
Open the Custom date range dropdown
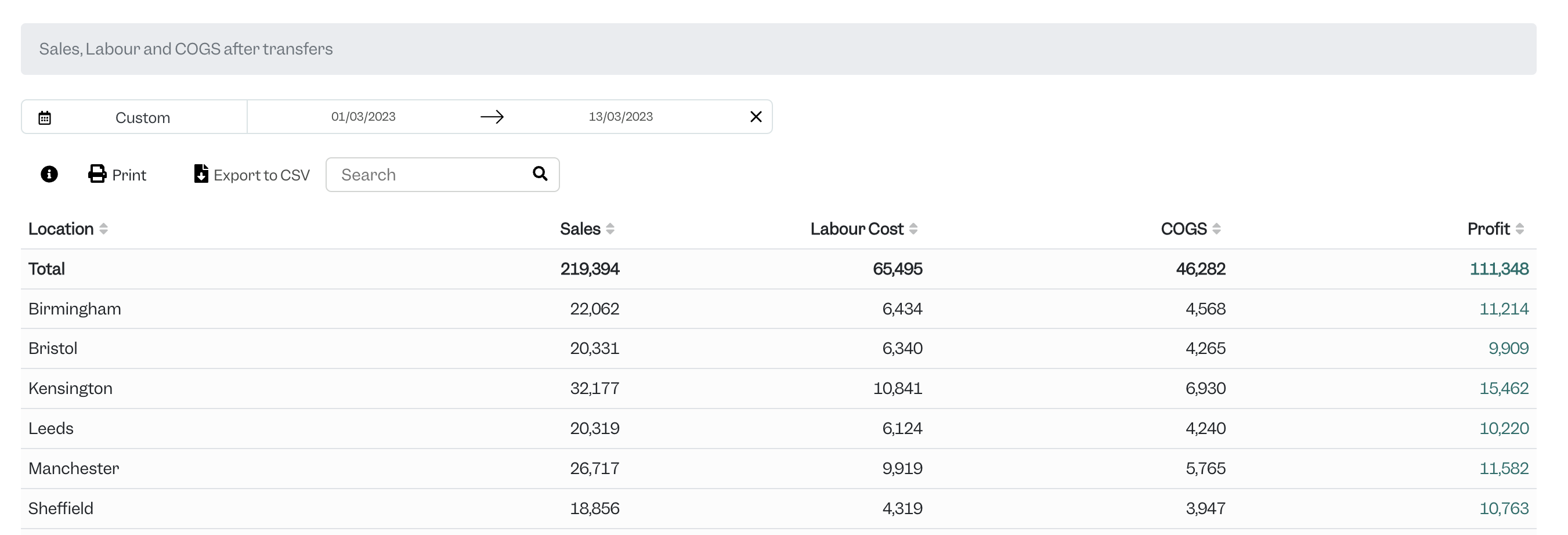click(x=135, y=117)
